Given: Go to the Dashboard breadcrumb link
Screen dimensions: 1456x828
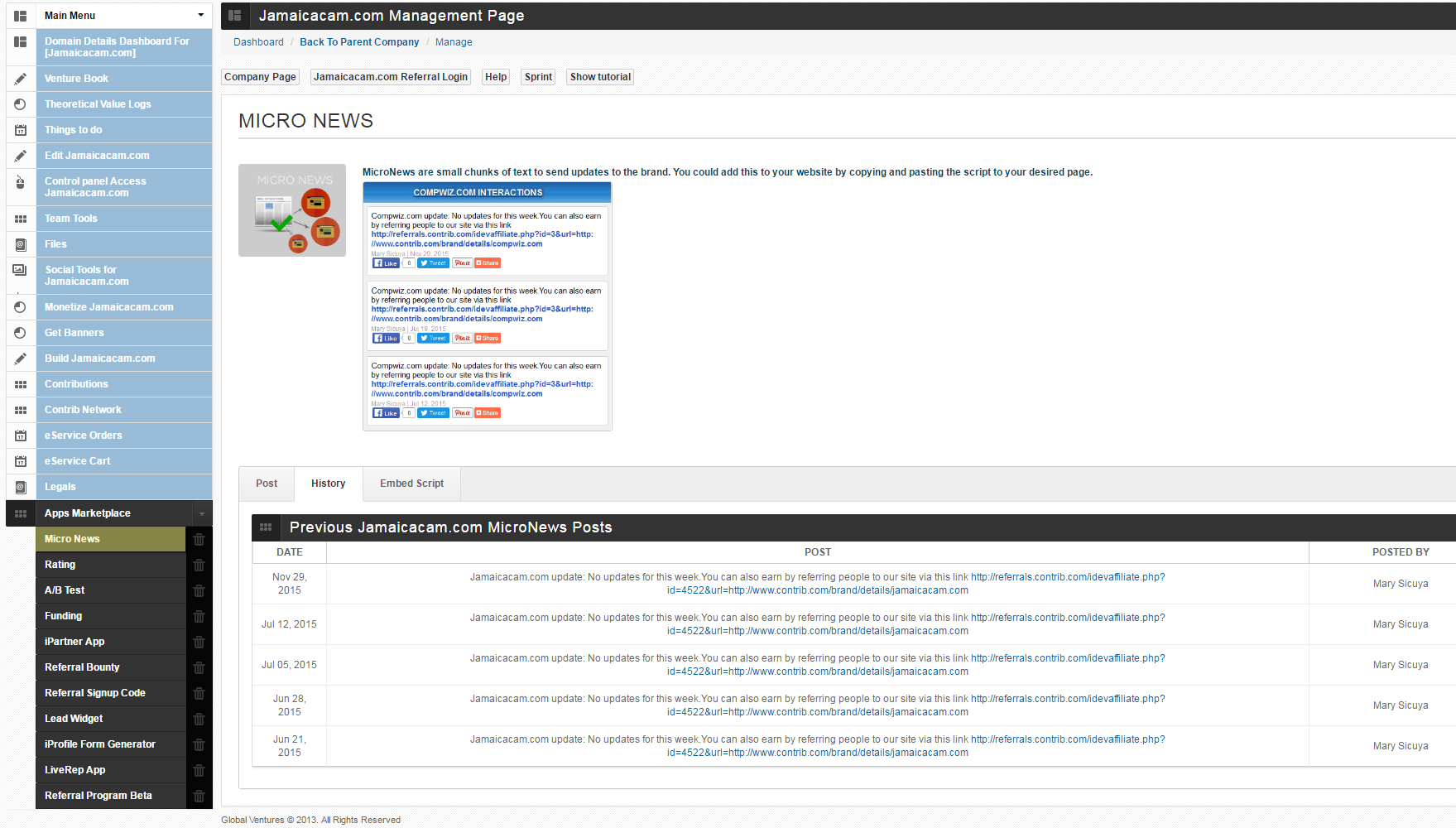Looking at the screenshot, I should (x=258, y=42).
